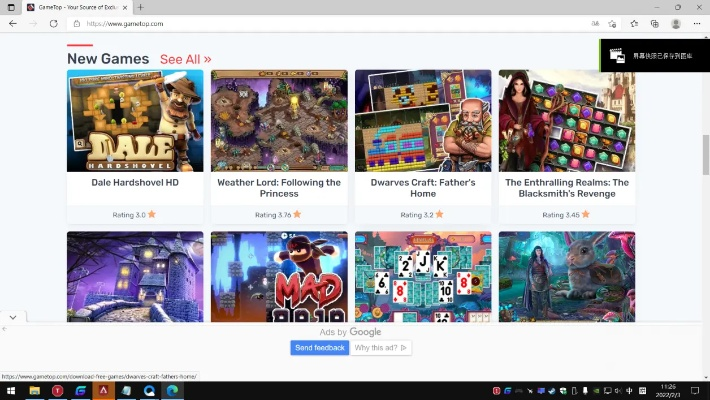Open Dale Hardshovel HD game thumbnail
Screen dimensions: 710x400
pyautogui.click(x=135, y=120)
